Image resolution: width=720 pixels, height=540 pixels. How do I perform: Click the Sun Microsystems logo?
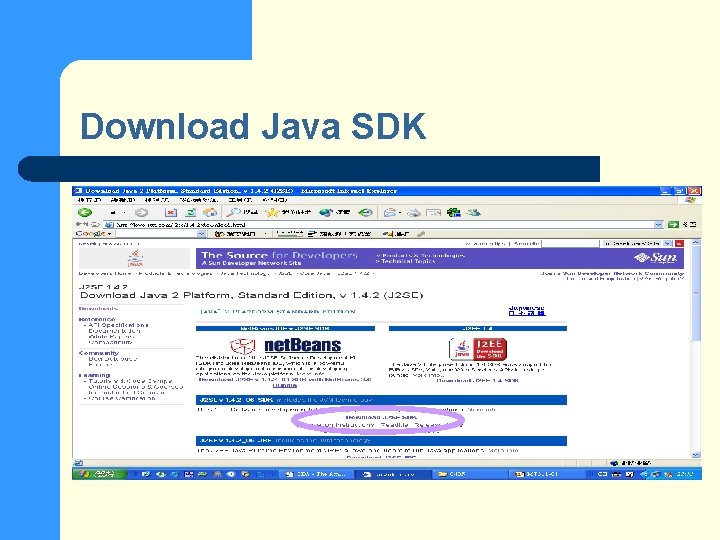point(655,258)
